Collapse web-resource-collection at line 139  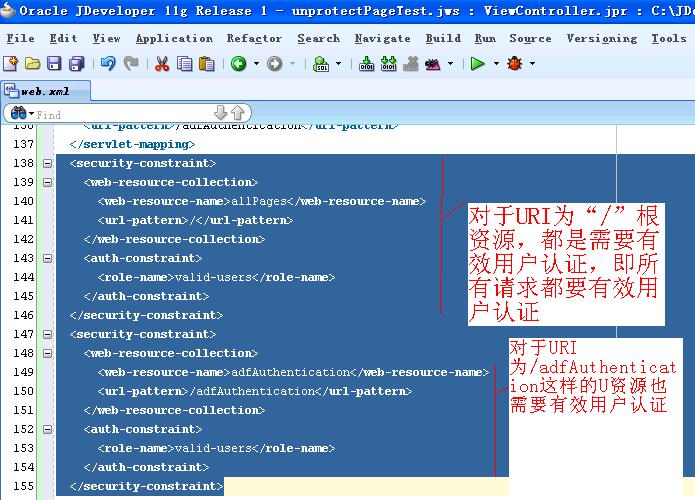(x=47, y=183)
